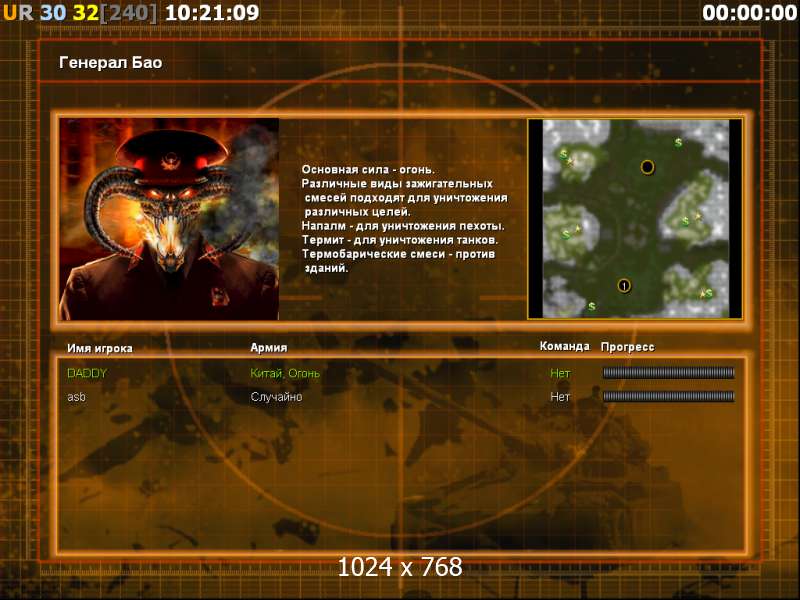Screen dimensions: 800x600
Task: Click DADDY's loading progress bar
Action: point(668,373)
